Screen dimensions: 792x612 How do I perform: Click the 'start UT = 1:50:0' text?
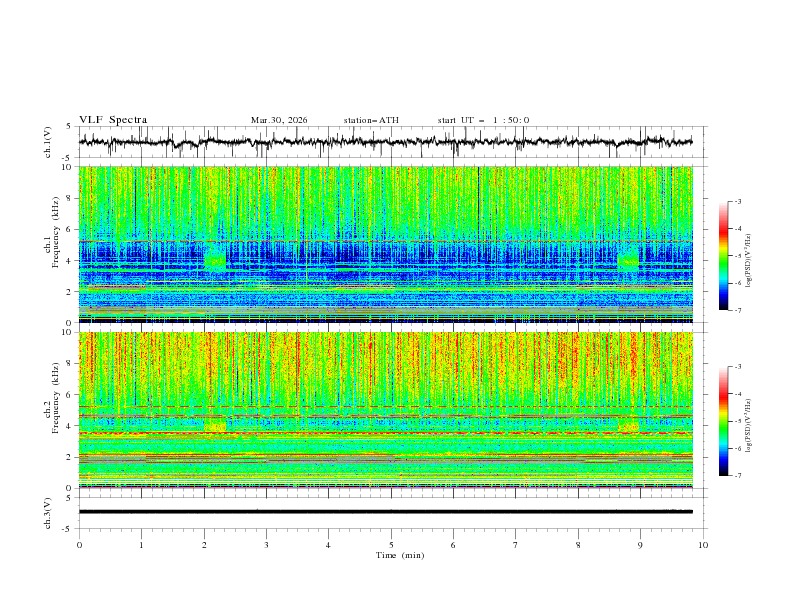pyautogui.click(x=483, y=120)
